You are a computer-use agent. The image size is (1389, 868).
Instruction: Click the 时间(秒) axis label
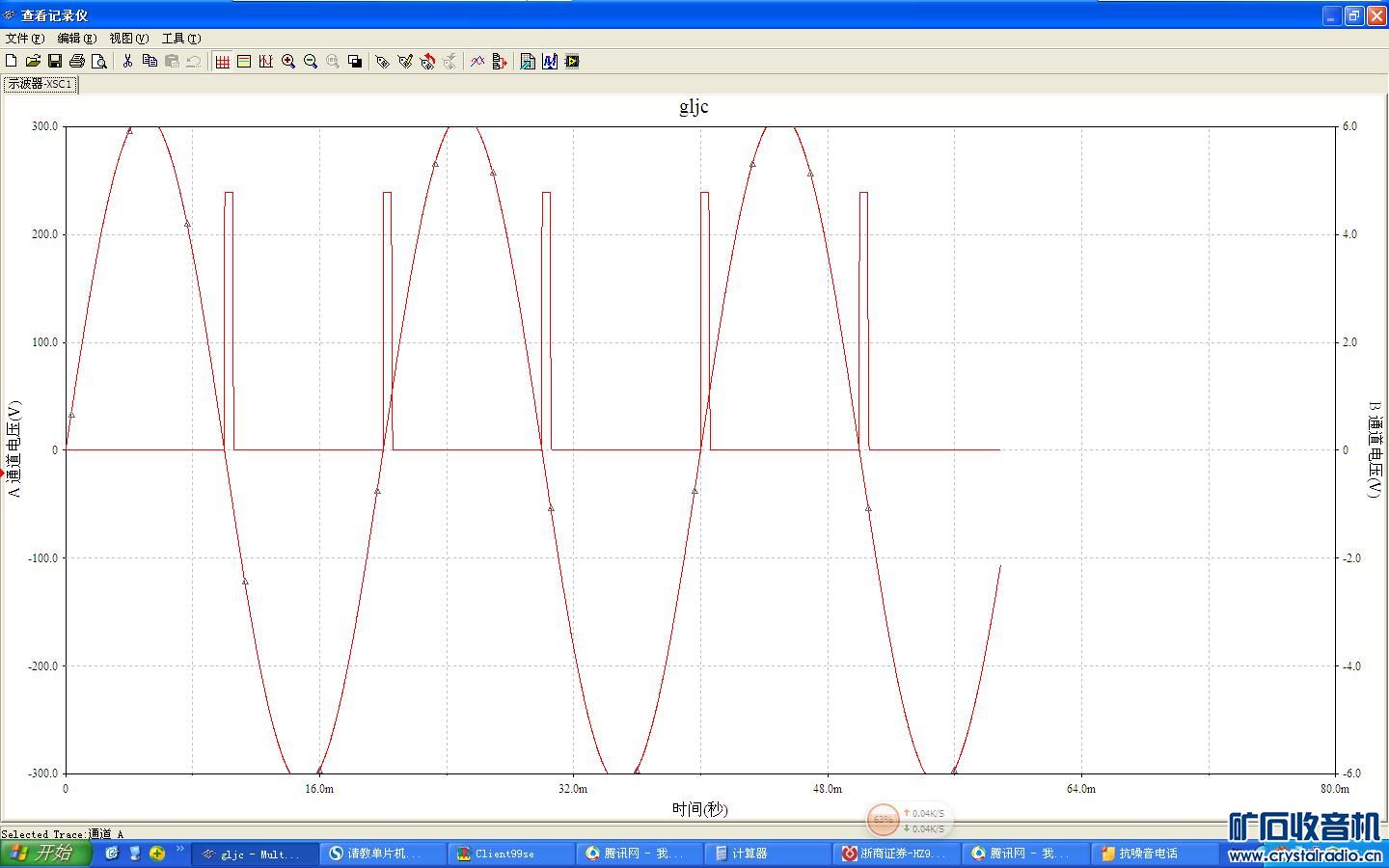(700, 808)
